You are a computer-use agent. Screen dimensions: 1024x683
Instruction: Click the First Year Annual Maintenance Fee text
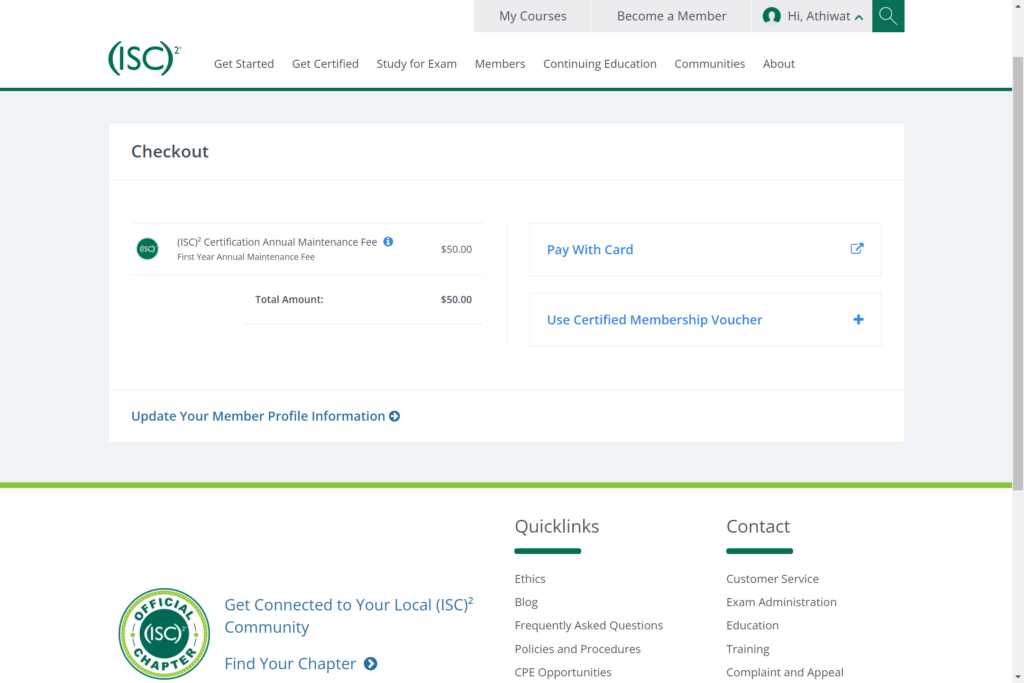(246, 257)
